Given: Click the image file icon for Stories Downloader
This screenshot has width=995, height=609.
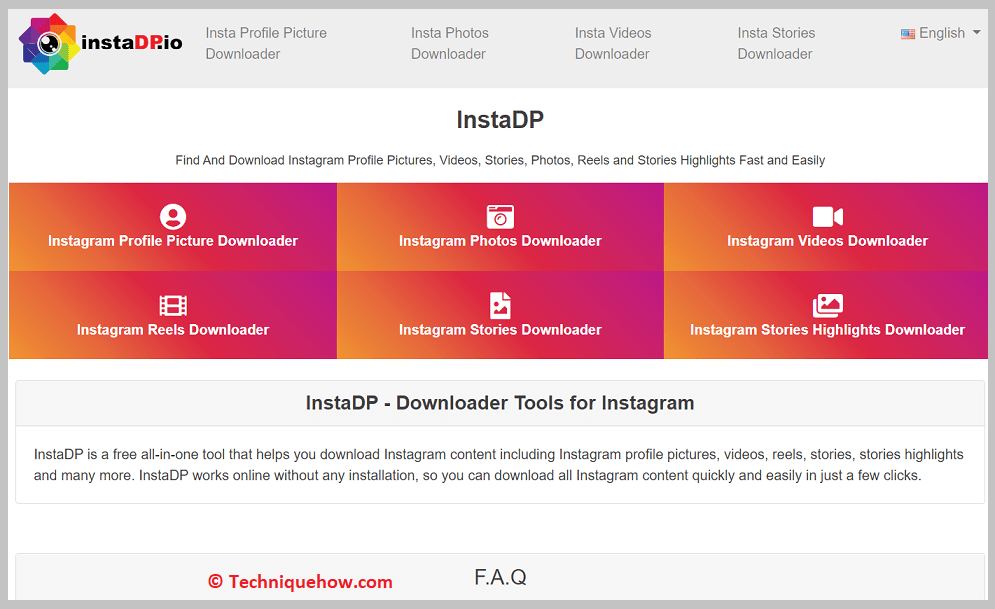Looking at the screenshot, I should tap(500, 305).
